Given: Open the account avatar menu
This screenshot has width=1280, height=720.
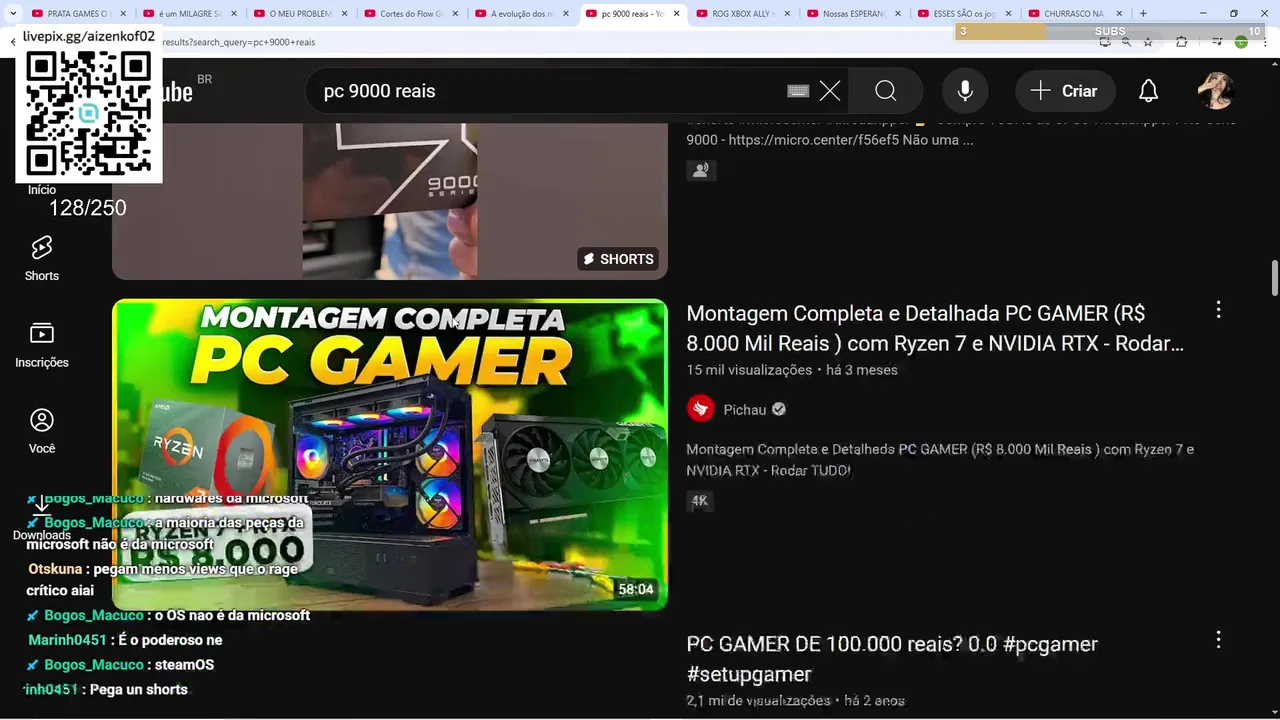Looking at the screenshot, I should click(1216, 91).
